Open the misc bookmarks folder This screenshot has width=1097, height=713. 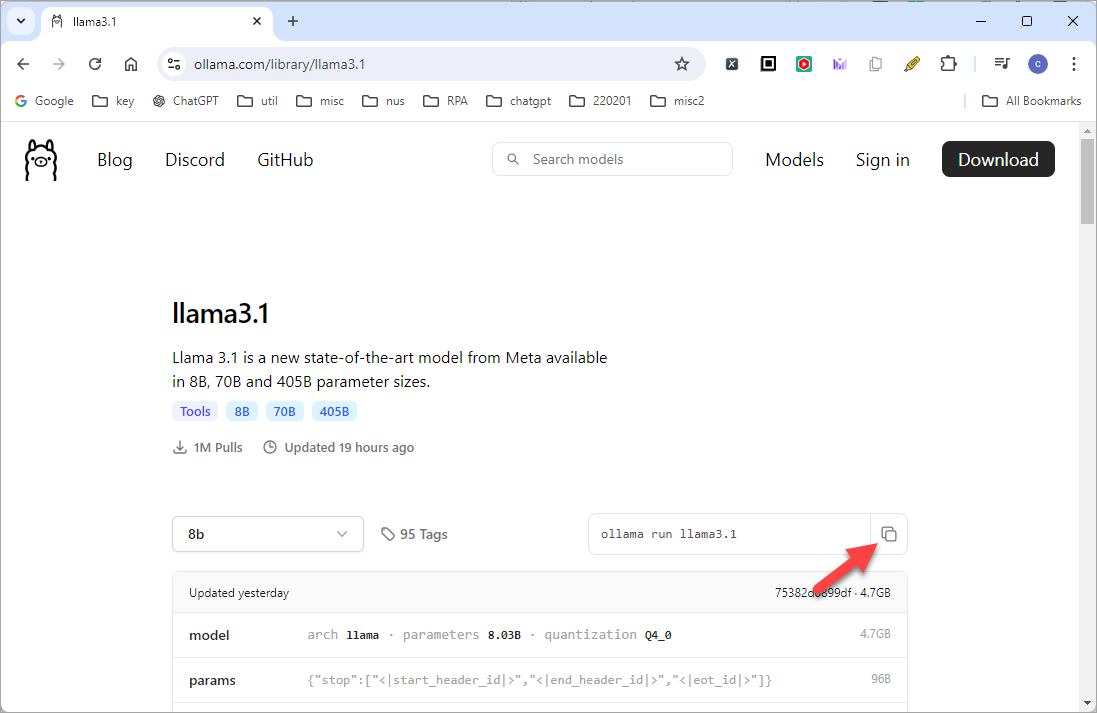click(x=320, y=101)
